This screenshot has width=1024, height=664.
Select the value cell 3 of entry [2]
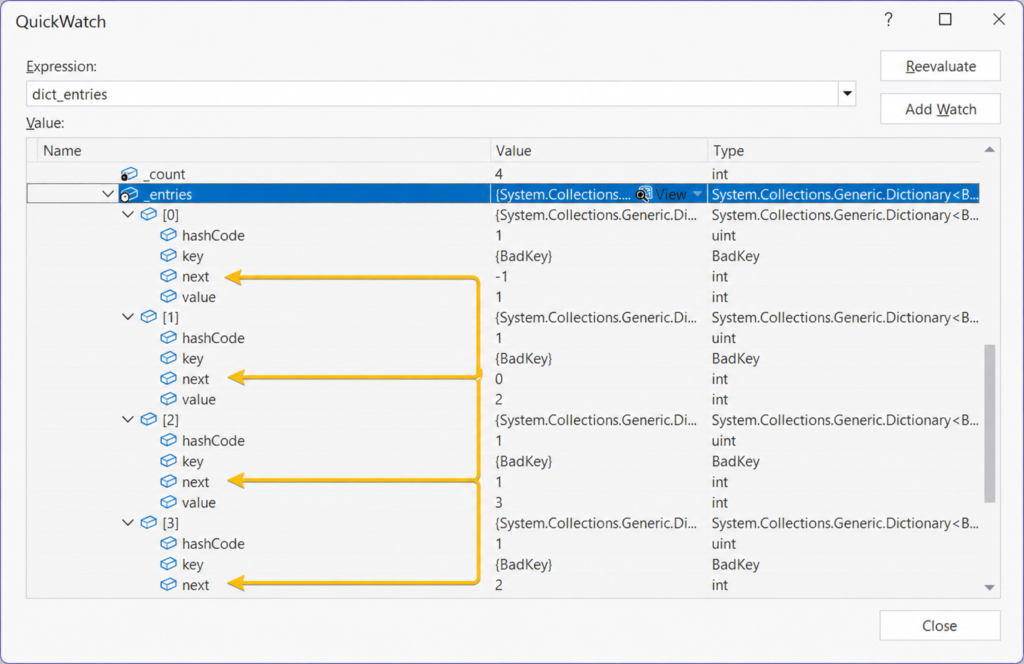point(499,502)
